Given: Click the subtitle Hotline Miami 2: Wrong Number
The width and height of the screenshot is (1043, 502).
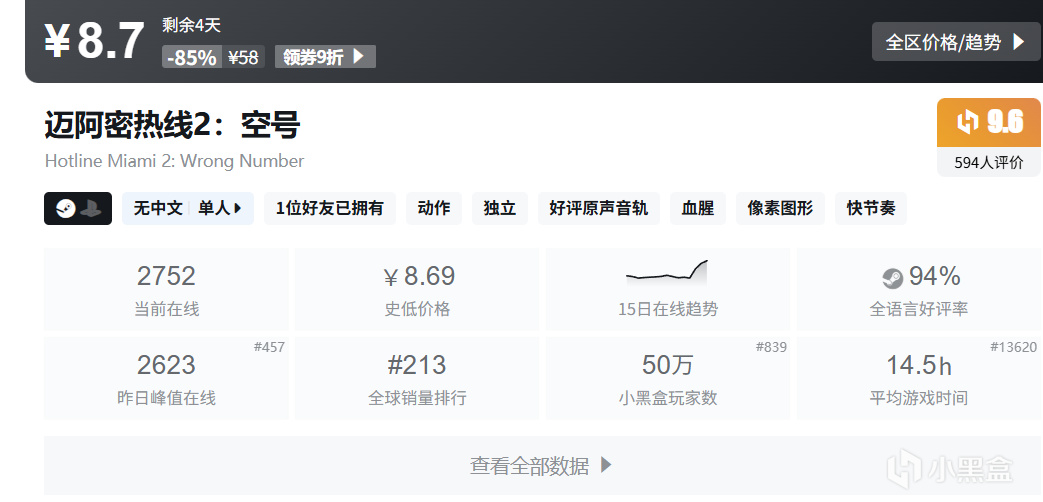Looking at the screenshot, I should pos(174,161).
